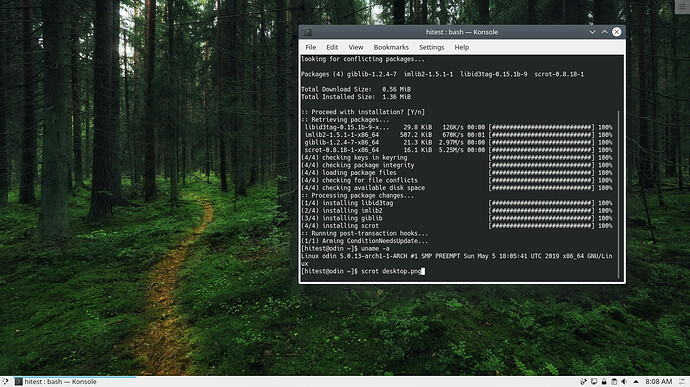The width and height of the screenshot is (690, 387).
Task: Select the 'hitest : bash — Konsole' taskbar entry
Action: click(x=75, y=381)
